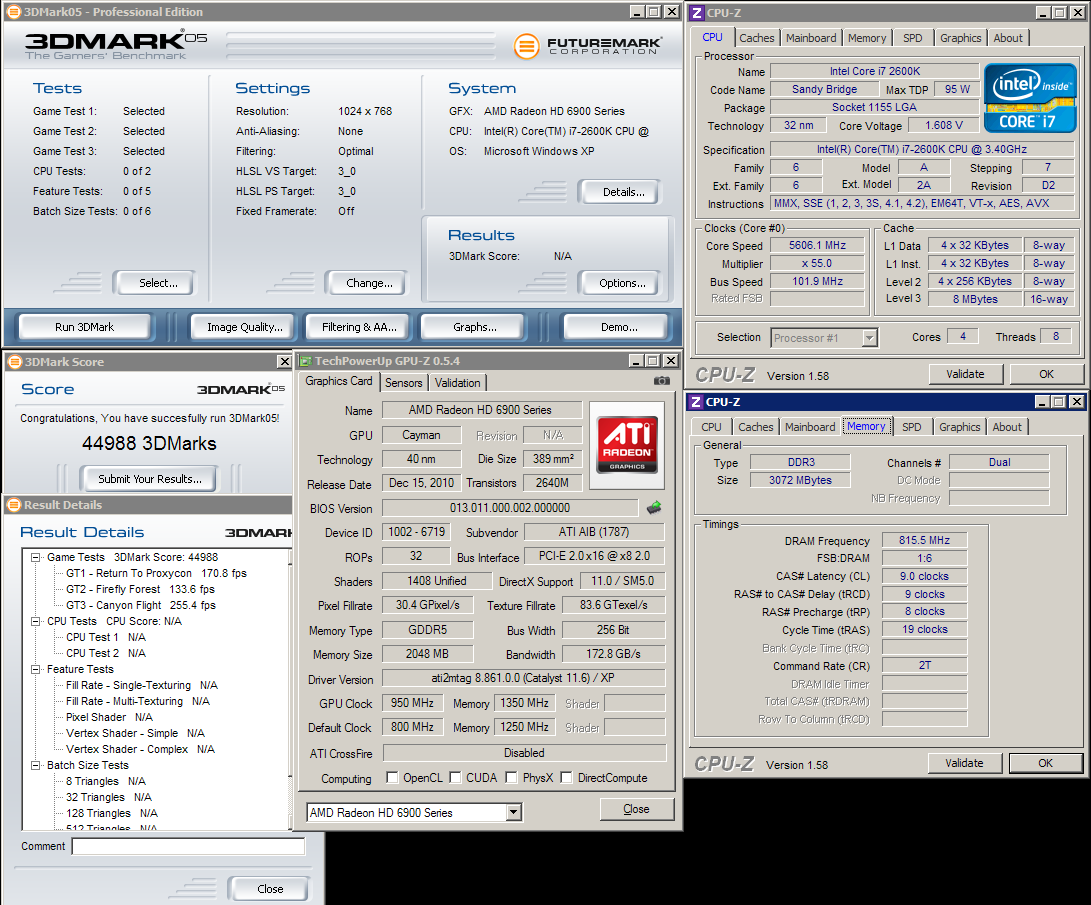Click the Intel Core i7 inside logo

click(x=1030, y=98)
